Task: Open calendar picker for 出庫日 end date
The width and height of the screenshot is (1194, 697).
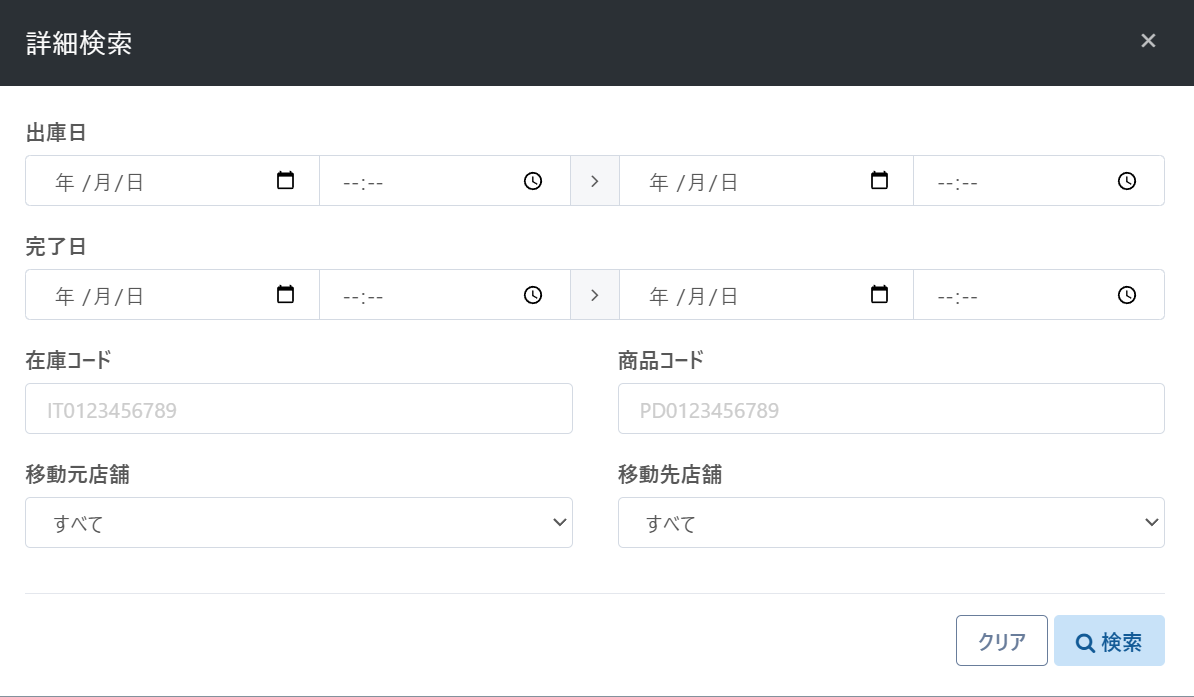Action: pyautogui.click(x=880, y=181)
